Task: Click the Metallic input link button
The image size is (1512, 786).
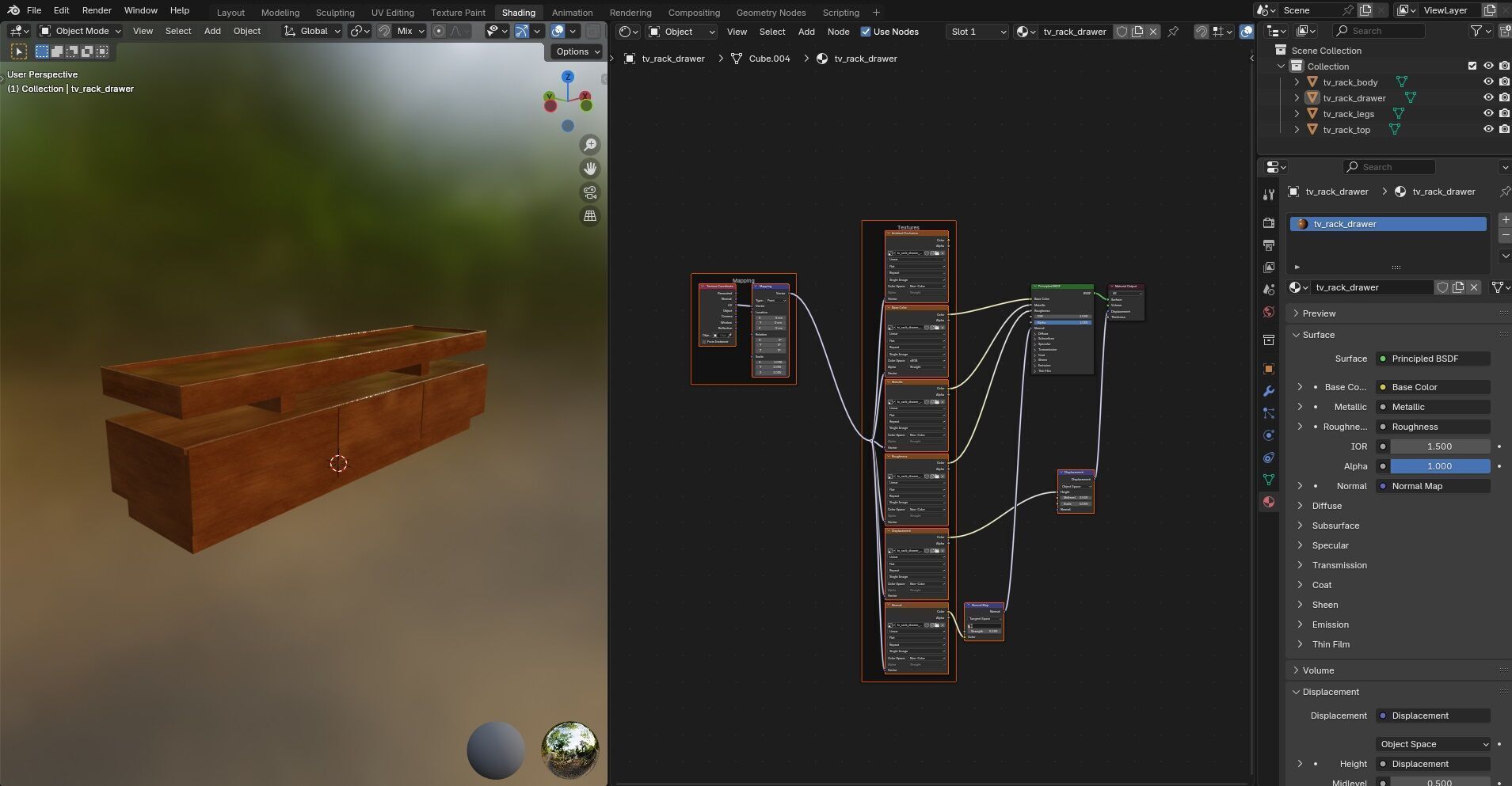Action: (1434, 407)
